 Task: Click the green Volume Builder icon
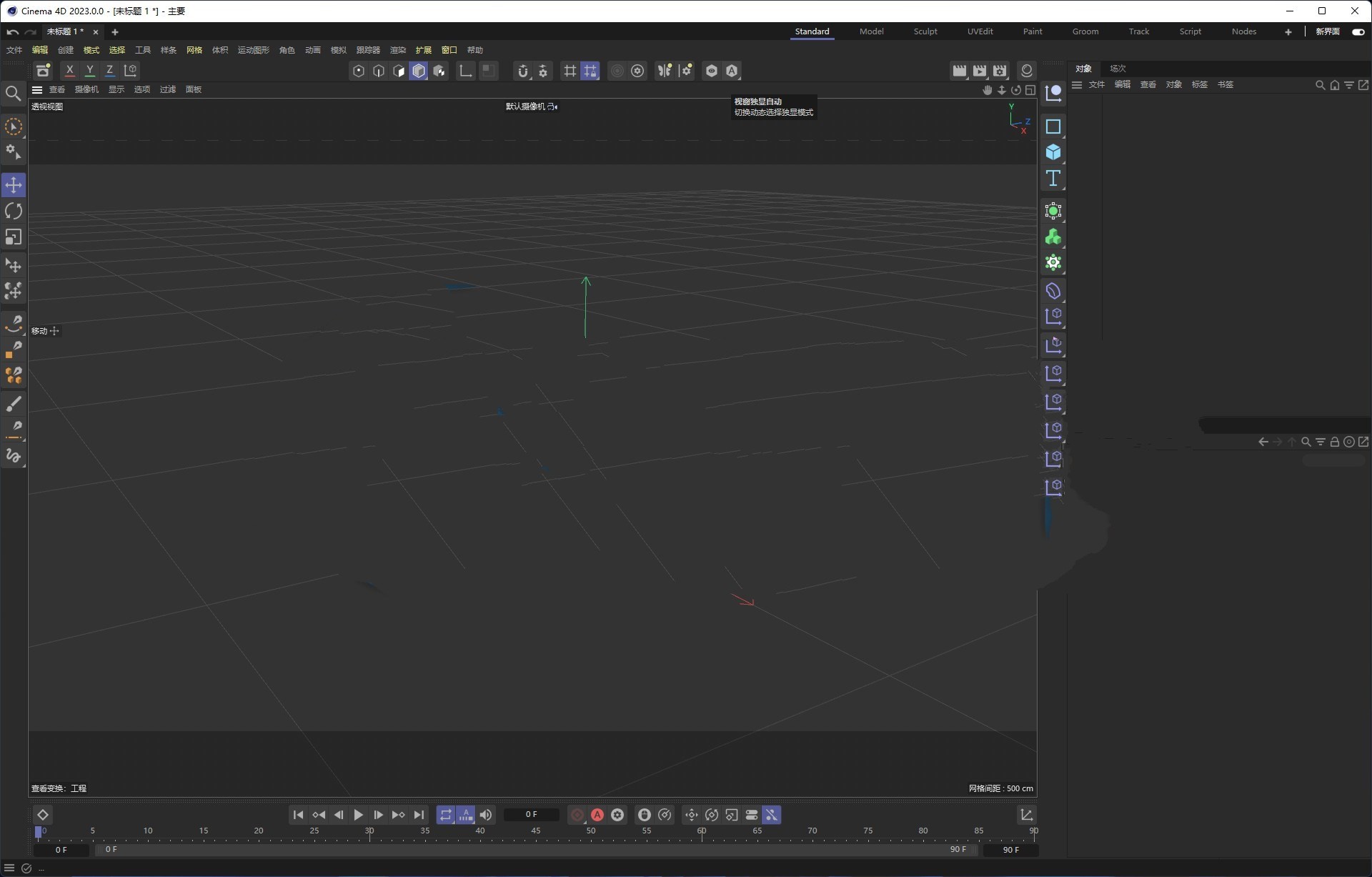pyautogui.click(x=1053, y=237)
